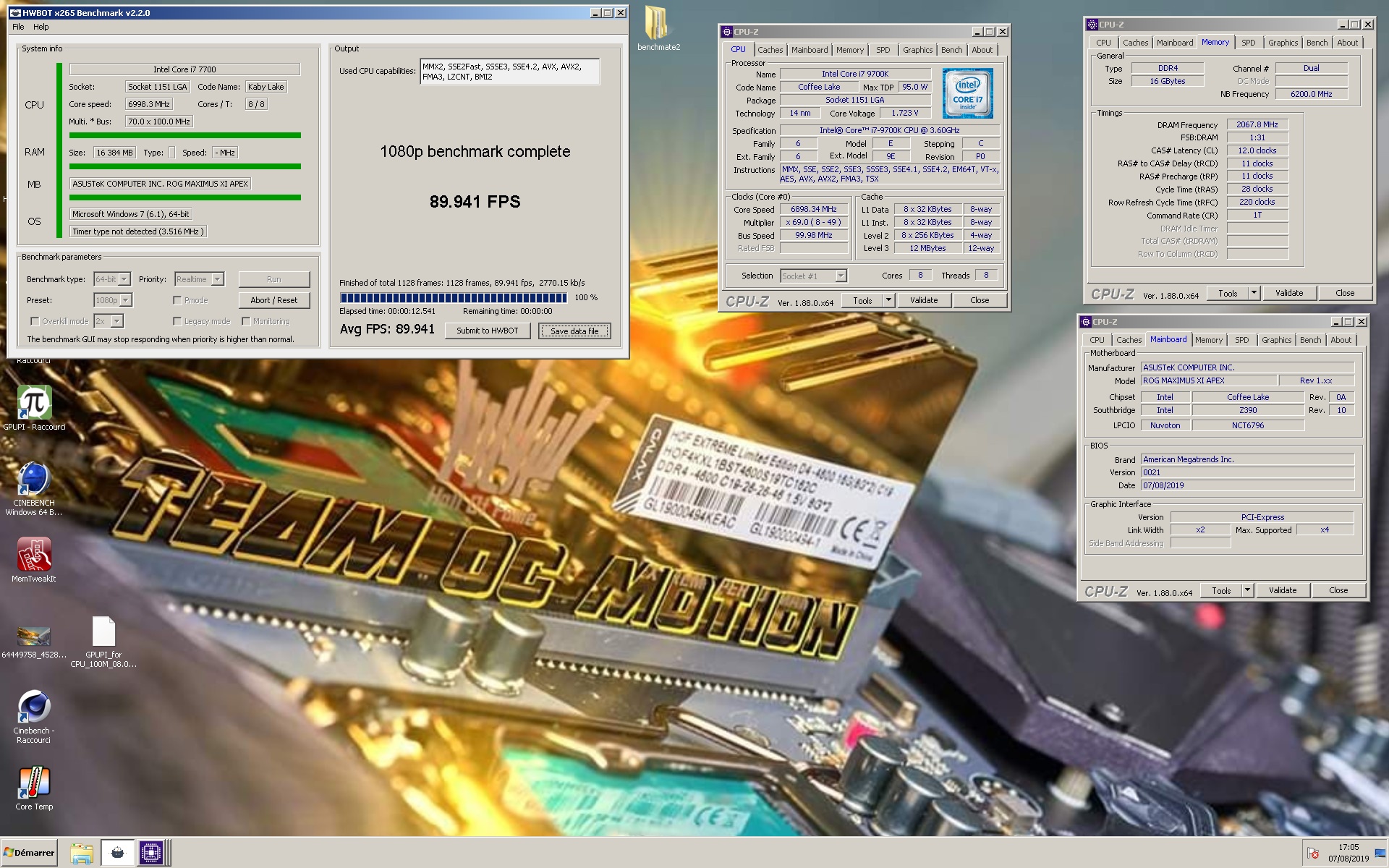This screenshot has height=868, width=1389.
Task: Click Save data file button
Action: (574, 331)
